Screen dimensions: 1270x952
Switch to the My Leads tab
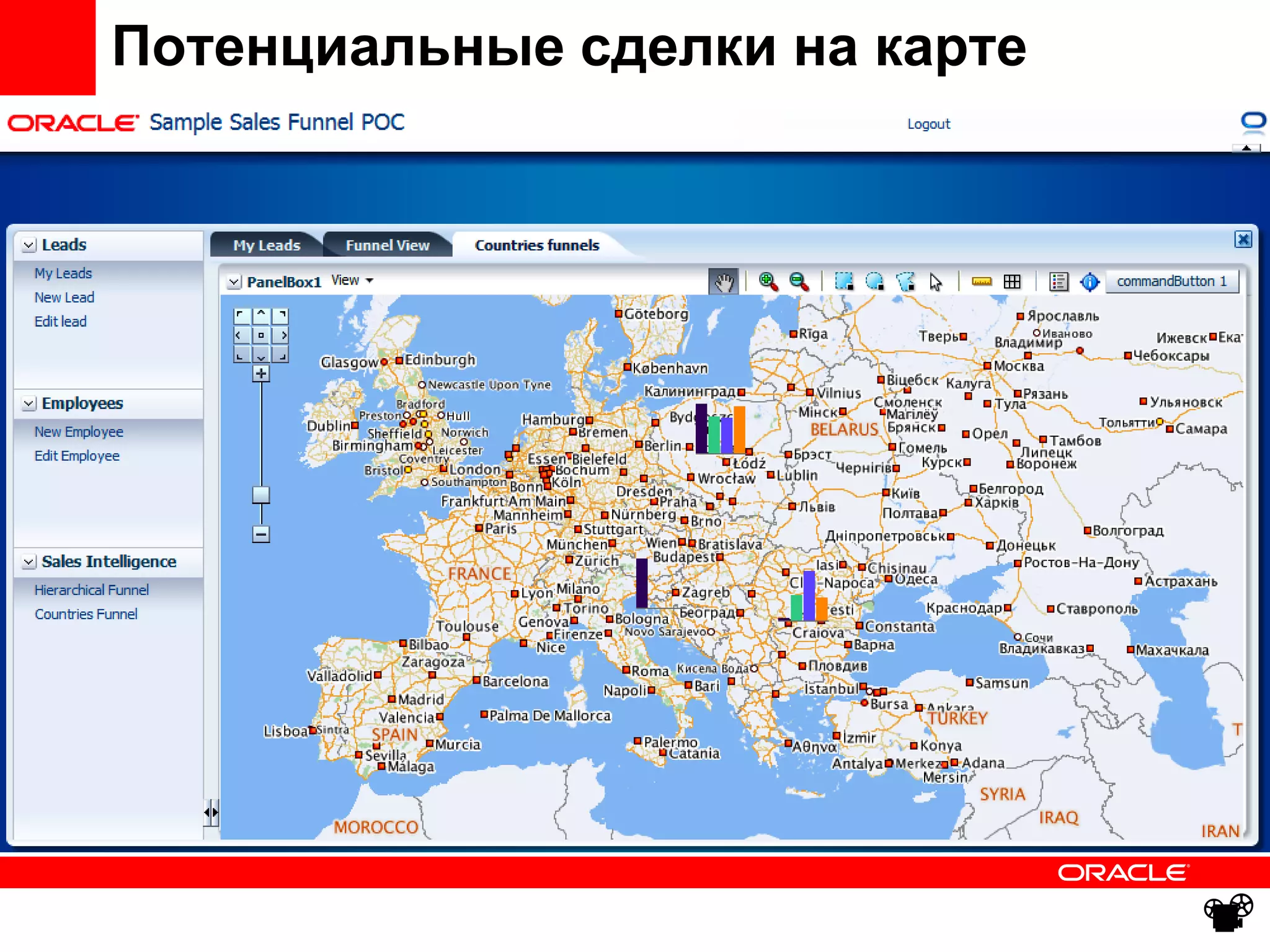click(x=267, y=245)
